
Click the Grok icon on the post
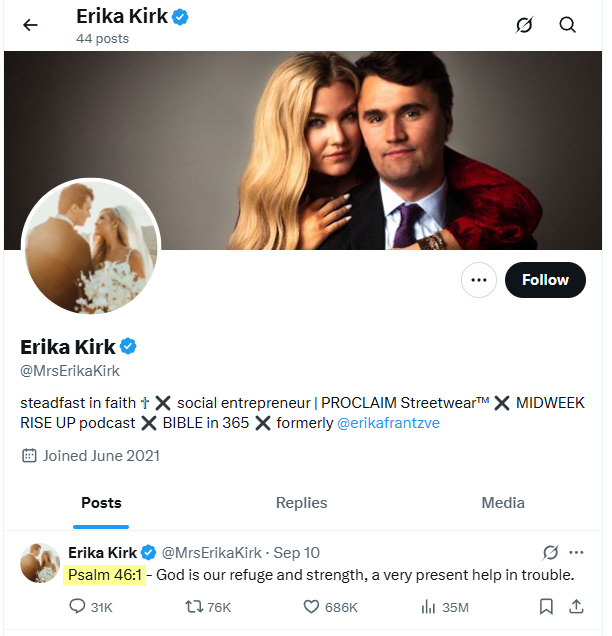[x=549, y=552]
